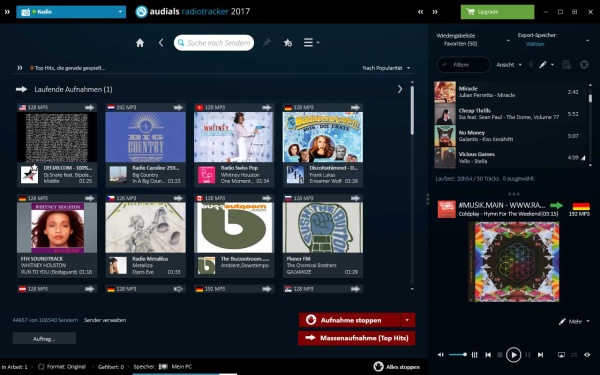Open the Radio view selector dropdown

coord(71,12)
